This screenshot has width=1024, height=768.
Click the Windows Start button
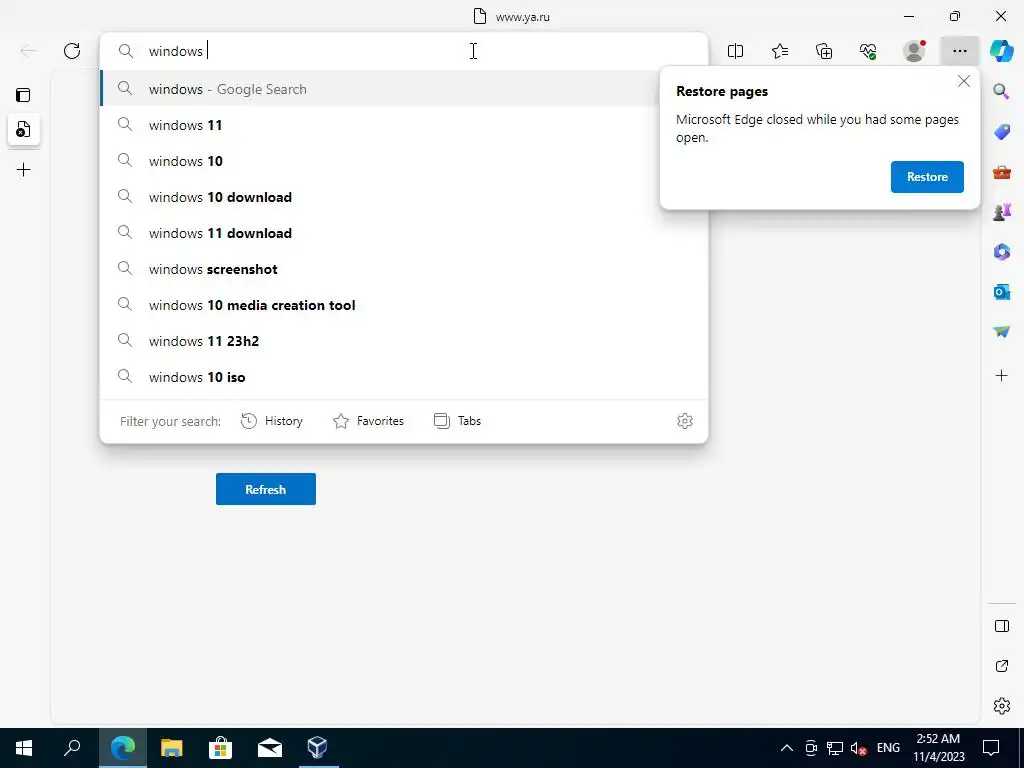tap(24, 748)
